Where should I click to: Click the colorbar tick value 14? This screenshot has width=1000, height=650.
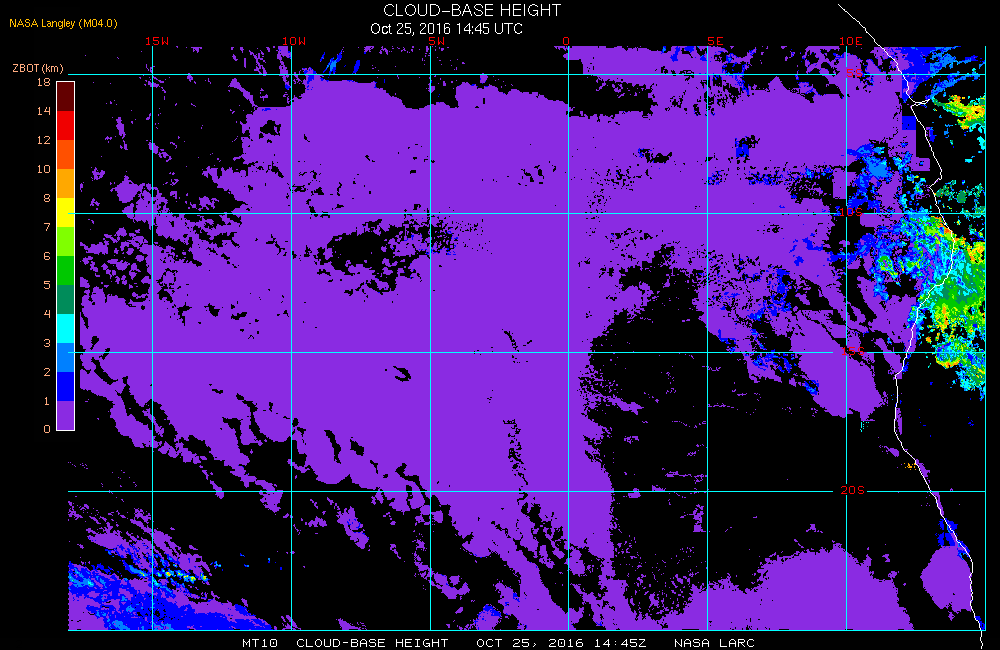(43, 111)
